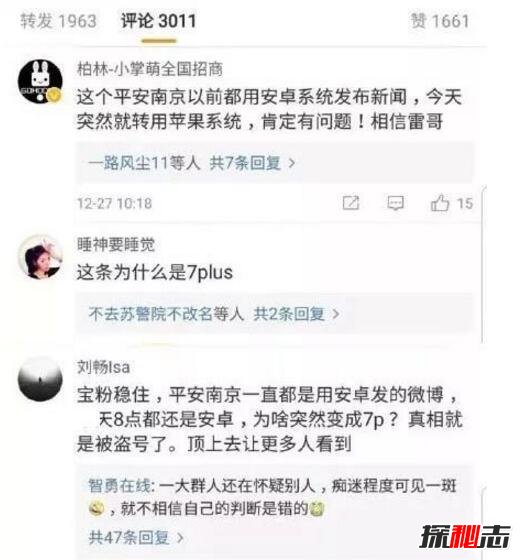Expand 共7条回复 replies
Image resolution: width=520 pixels, height=560 pixels.
point(252,163)
